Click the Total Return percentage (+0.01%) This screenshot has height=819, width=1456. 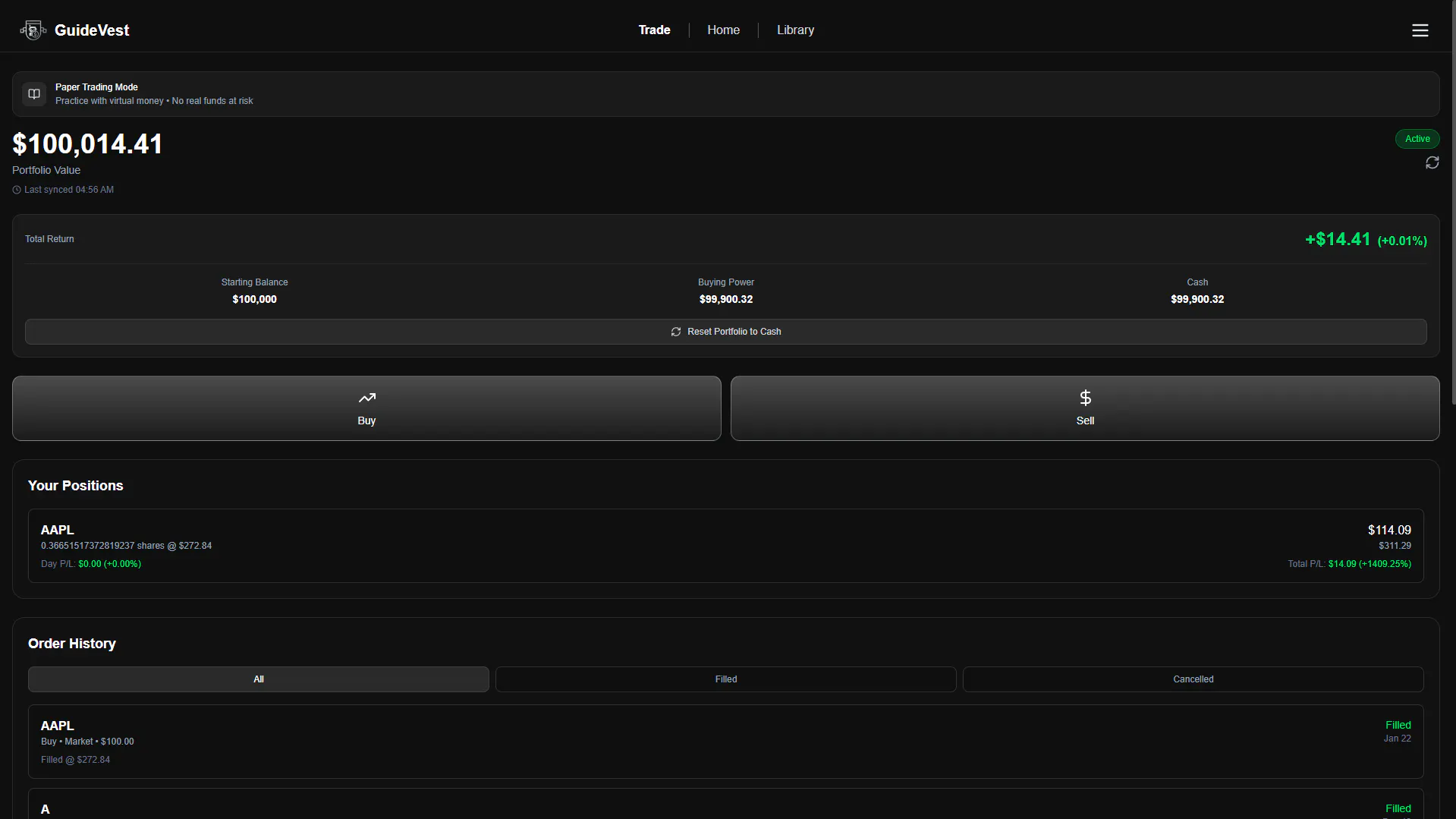coord(1402,241)
